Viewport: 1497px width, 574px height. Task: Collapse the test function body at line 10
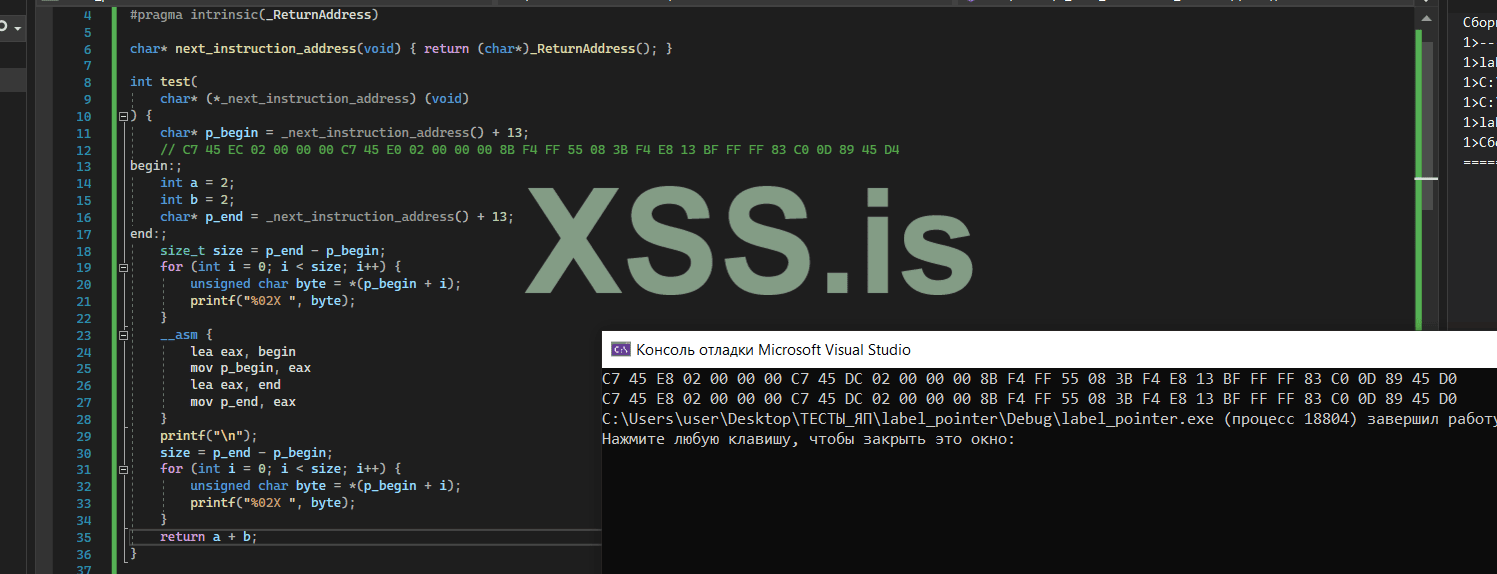click(123, 116)
